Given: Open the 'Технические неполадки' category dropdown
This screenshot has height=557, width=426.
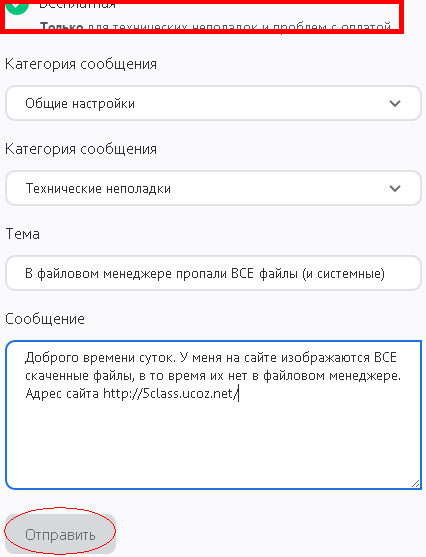Looking at the screenshot, I should click(x=213, y=188).
